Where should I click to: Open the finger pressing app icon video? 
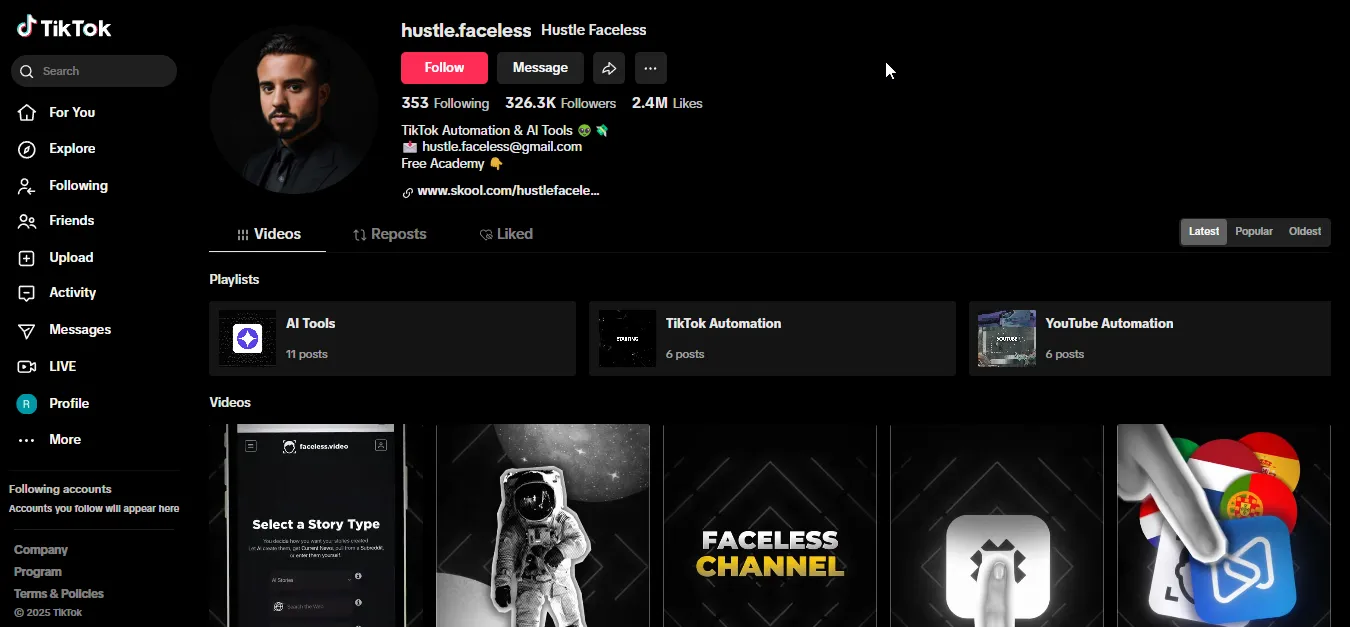(997, 525)
